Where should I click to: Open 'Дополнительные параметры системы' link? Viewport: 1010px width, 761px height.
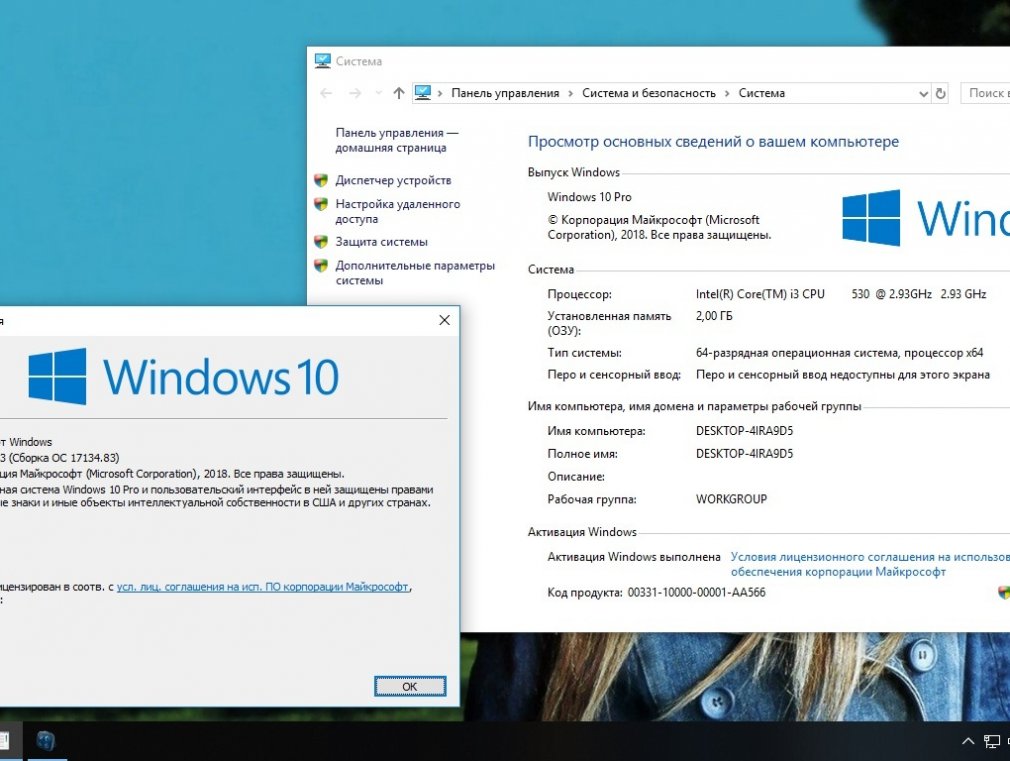click(x=415, y=273)
